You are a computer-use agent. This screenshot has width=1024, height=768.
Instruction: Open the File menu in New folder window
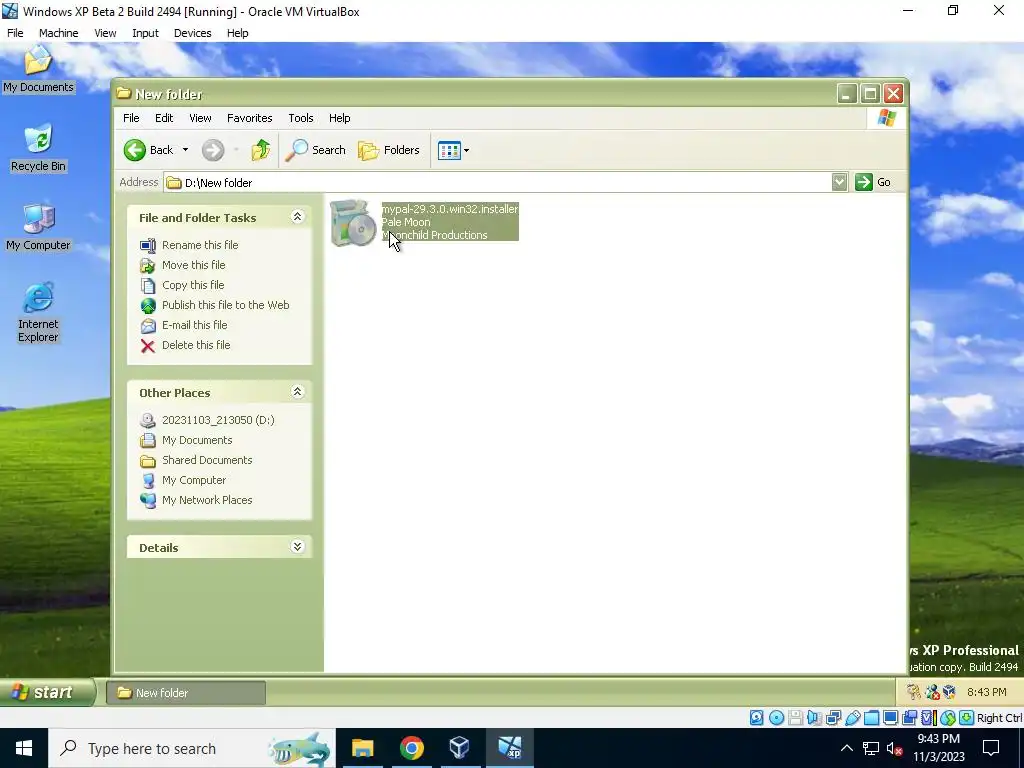pos(131,118)
